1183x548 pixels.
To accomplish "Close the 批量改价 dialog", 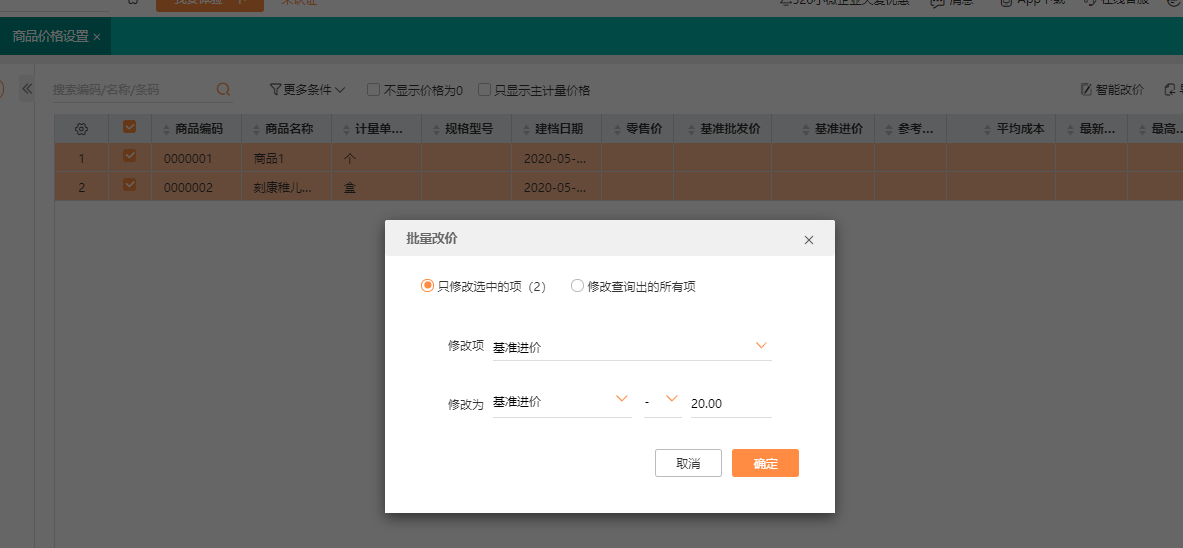I will (809, 240).
